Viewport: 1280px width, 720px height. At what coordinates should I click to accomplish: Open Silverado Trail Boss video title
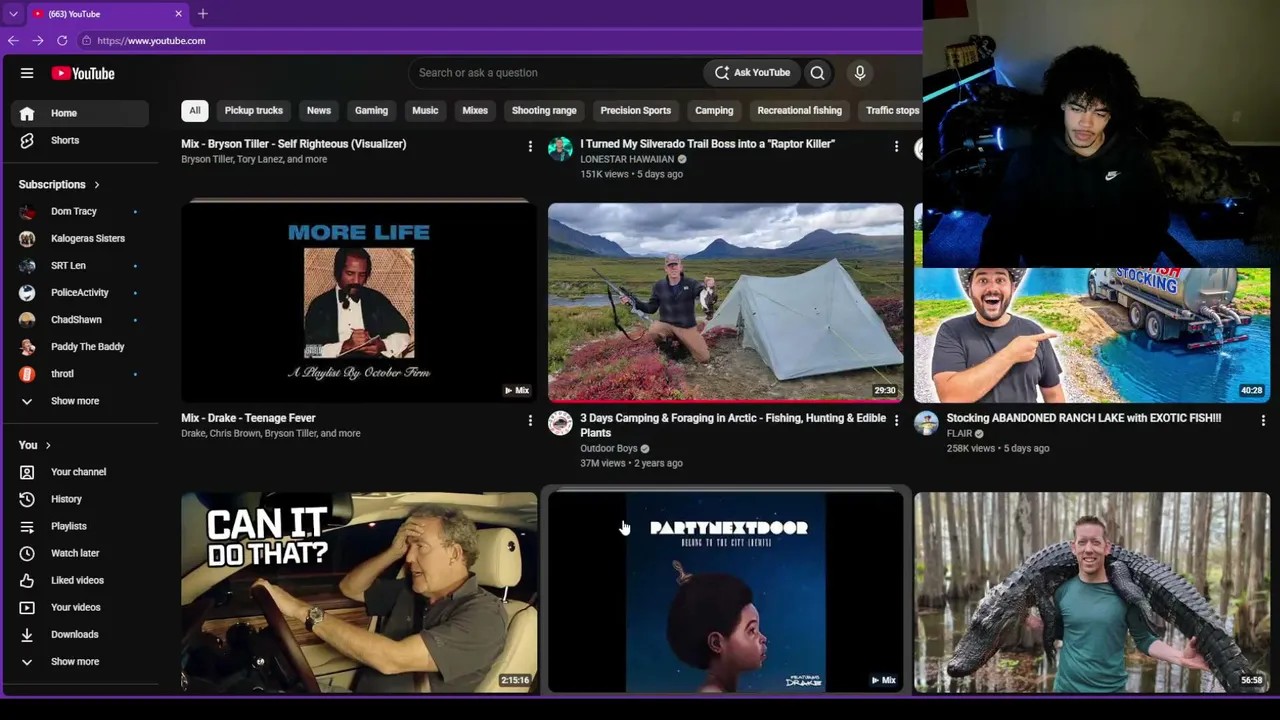click(x=707, y=144)
